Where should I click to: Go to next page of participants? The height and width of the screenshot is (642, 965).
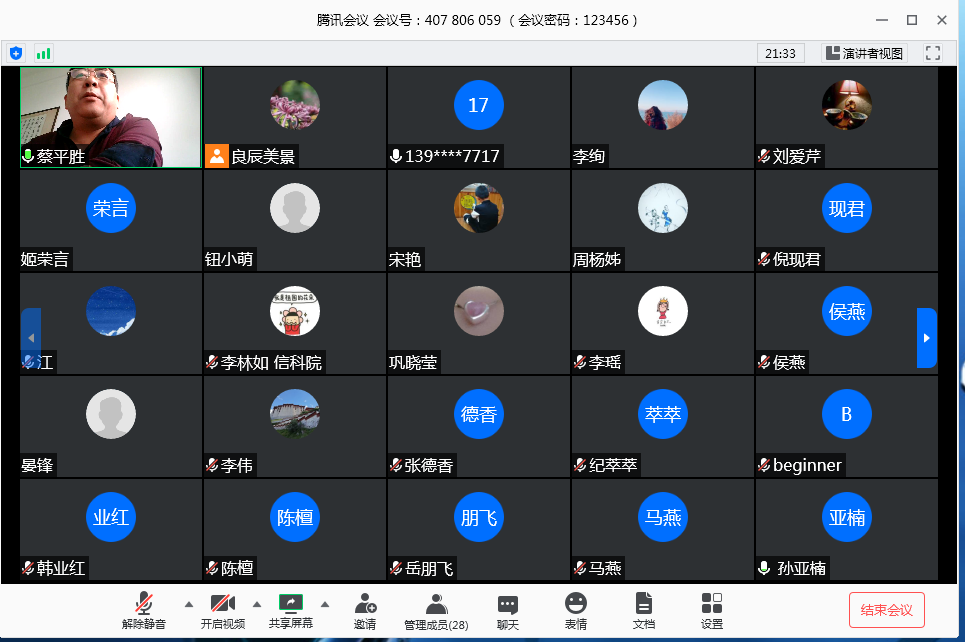pos(926,338)
